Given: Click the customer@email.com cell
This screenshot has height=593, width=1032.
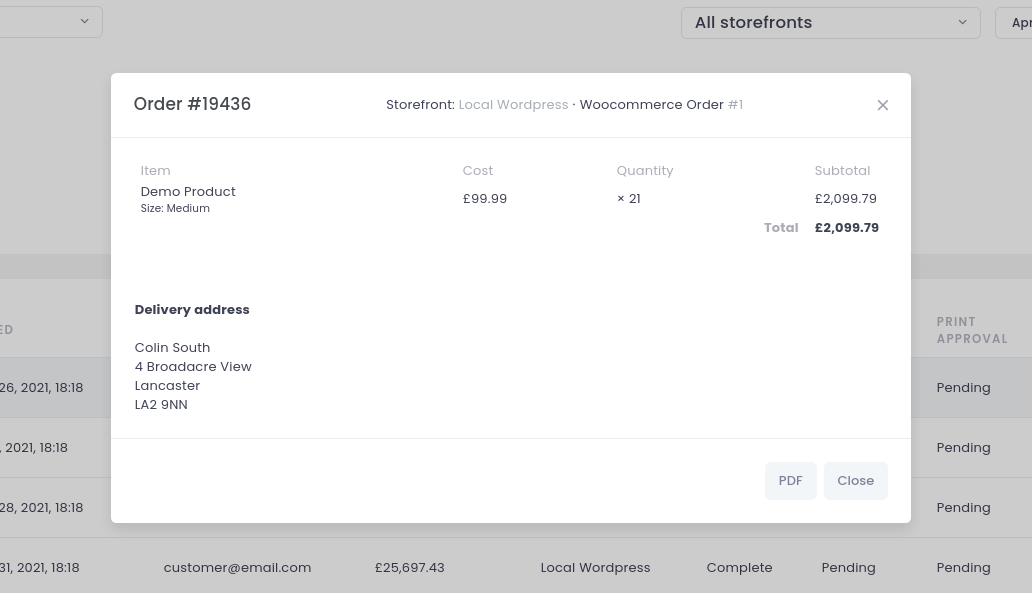Looking at the screenshot, I should (x=237, y=568).
